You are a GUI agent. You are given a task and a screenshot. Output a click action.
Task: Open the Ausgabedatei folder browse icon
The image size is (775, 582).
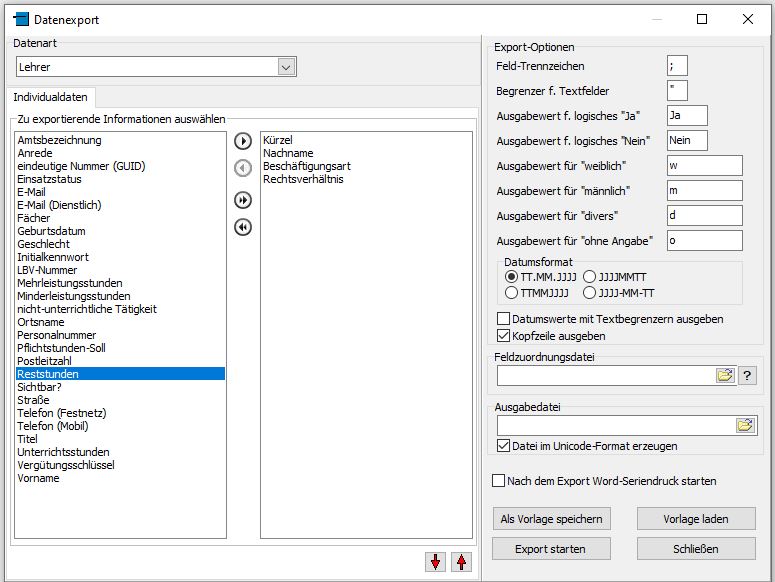745,425
